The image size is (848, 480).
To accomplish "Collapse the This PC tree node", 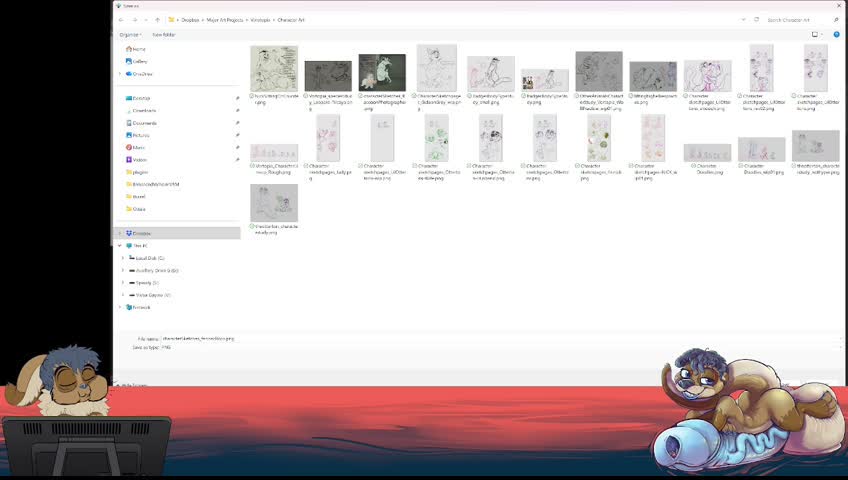I will pyautogui.click(x=120, y=246).
